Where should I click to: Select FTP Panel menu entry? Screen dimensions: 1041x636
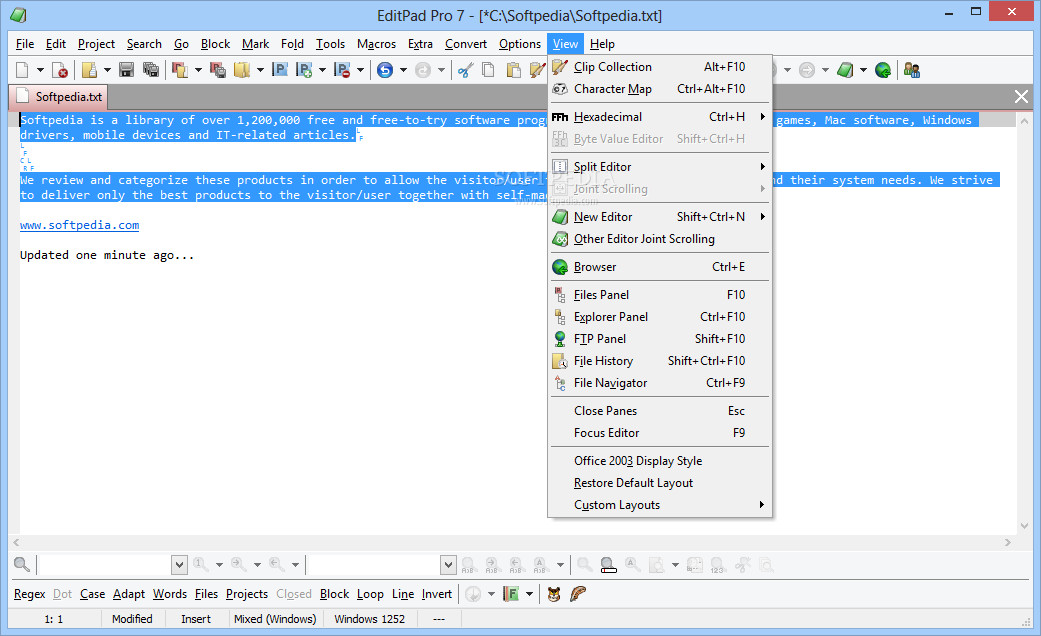(660, 339)
